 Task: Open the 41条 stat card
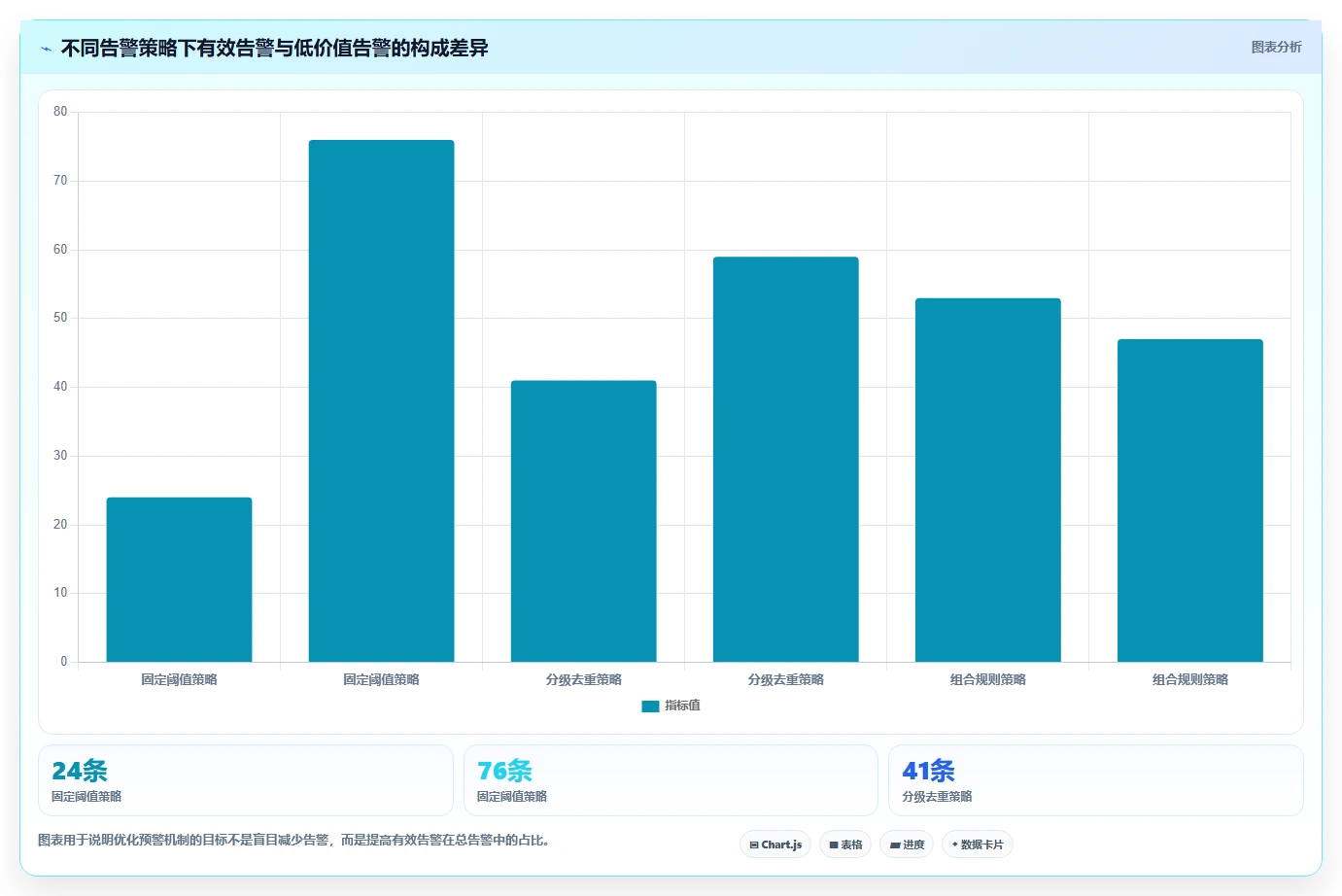[x=1096, y=780]
